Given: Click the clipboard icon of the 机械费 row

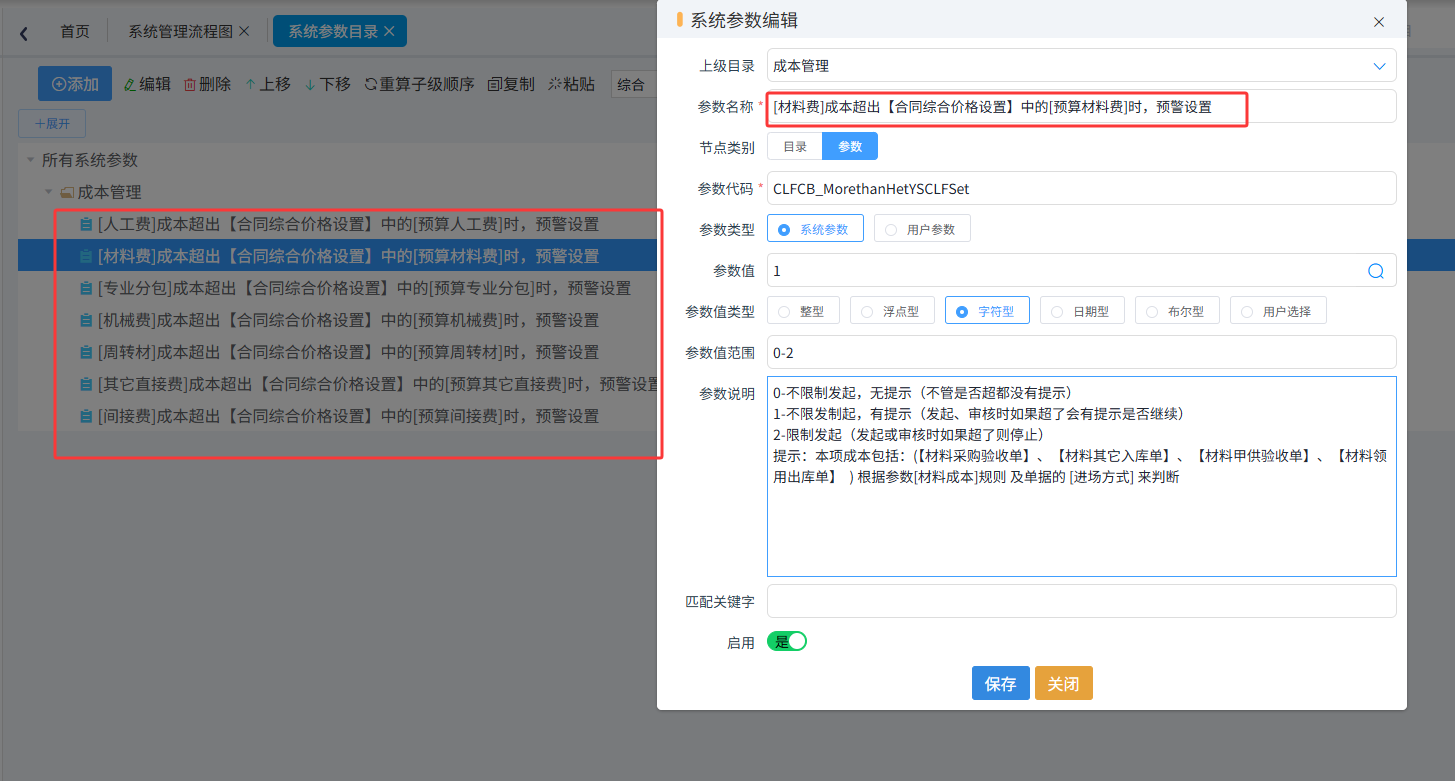Looking at the screenshot, I should point(86,321).
